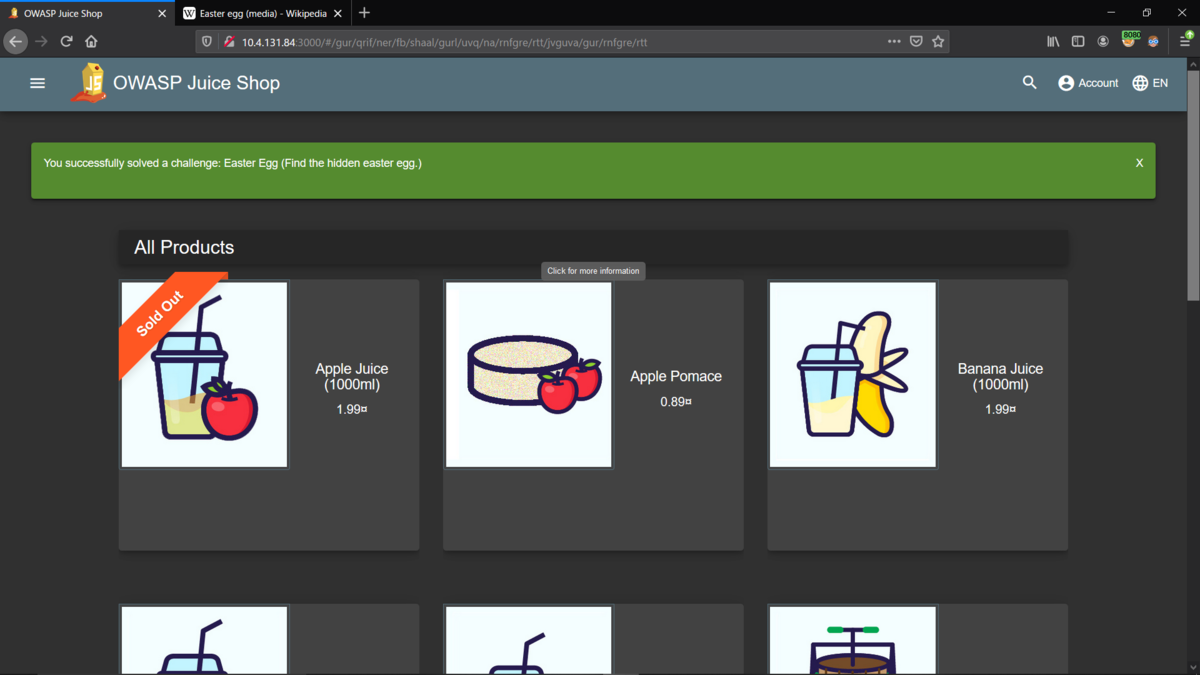The height and width of the screenshot is (675, 1200).
Task: Go back with the browser back arrow
Action: click(x=16, y=41)
